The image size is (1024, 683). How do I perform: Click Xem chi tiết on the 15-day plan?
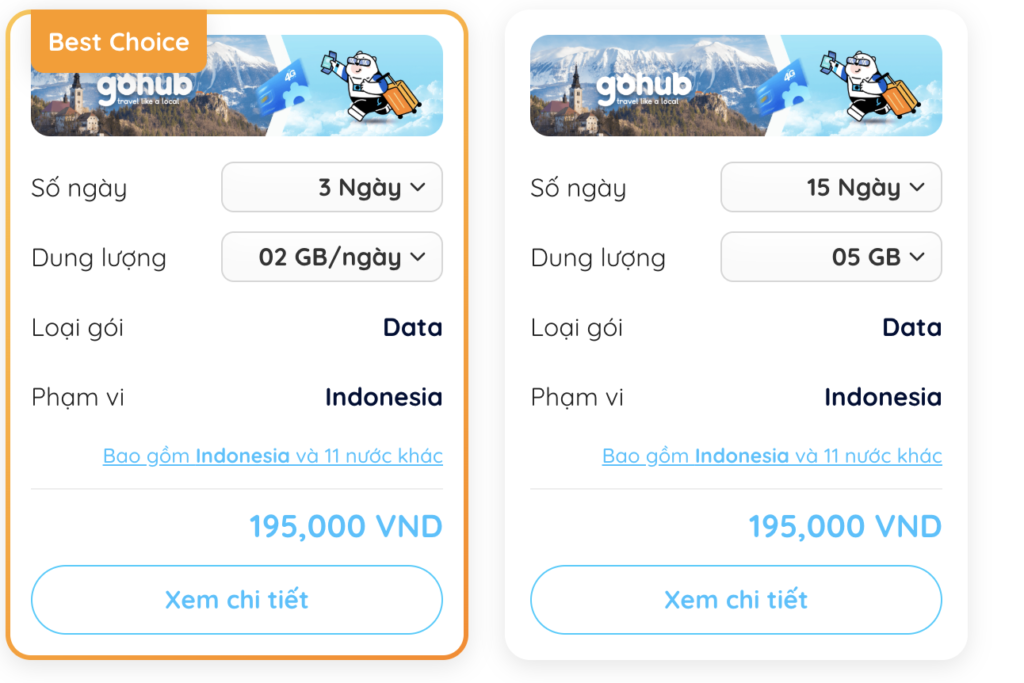(735, 600)
